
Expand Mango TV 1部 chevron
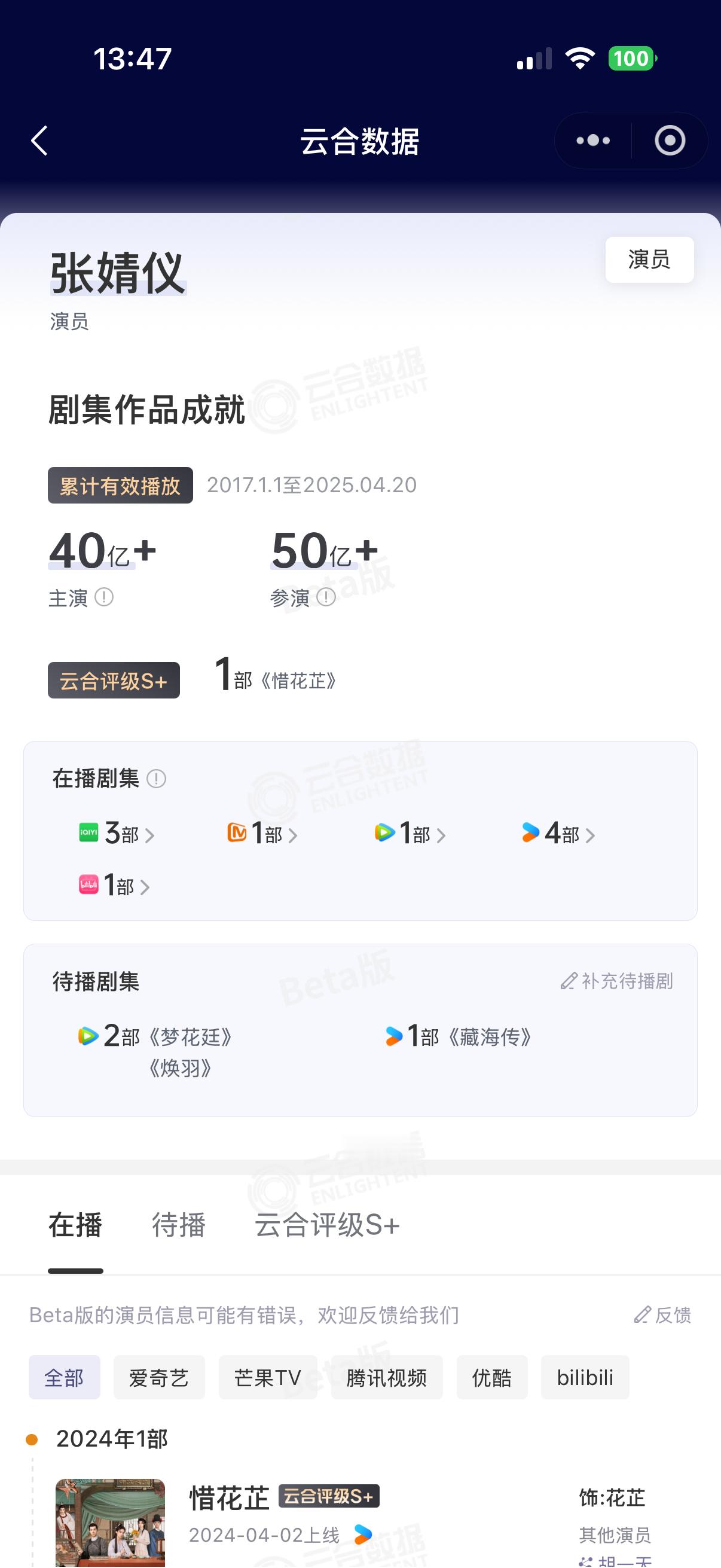293,836
